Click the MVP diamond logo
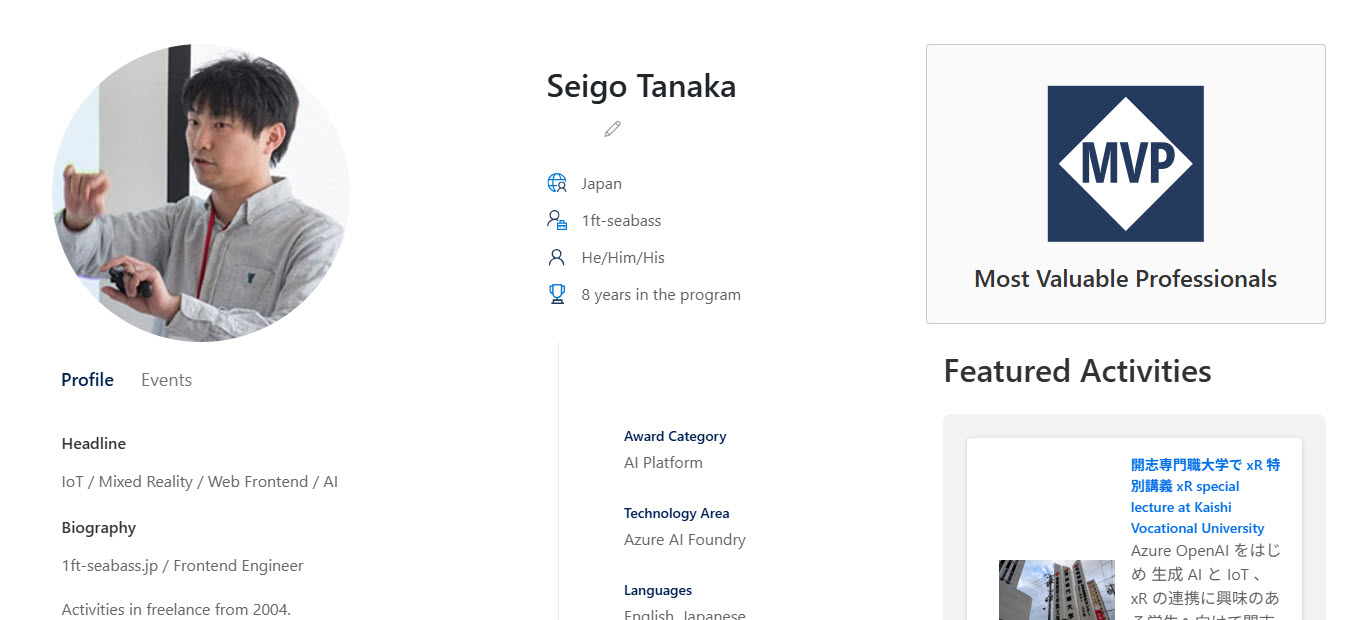This screenshot has height=620, width=1352. pyautogui.click(x=1125, y=164)
